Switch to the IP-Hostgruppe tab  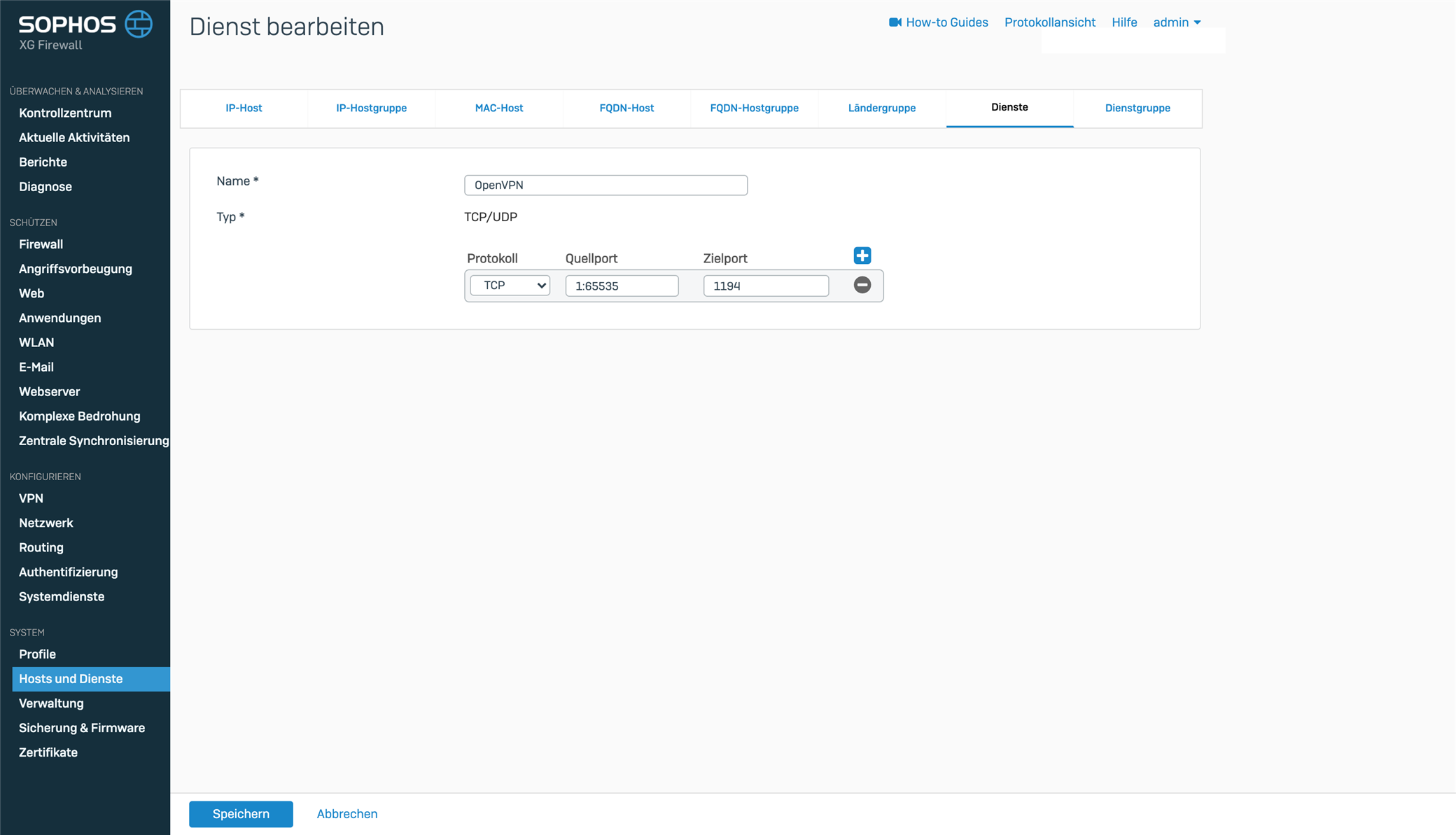371,108
